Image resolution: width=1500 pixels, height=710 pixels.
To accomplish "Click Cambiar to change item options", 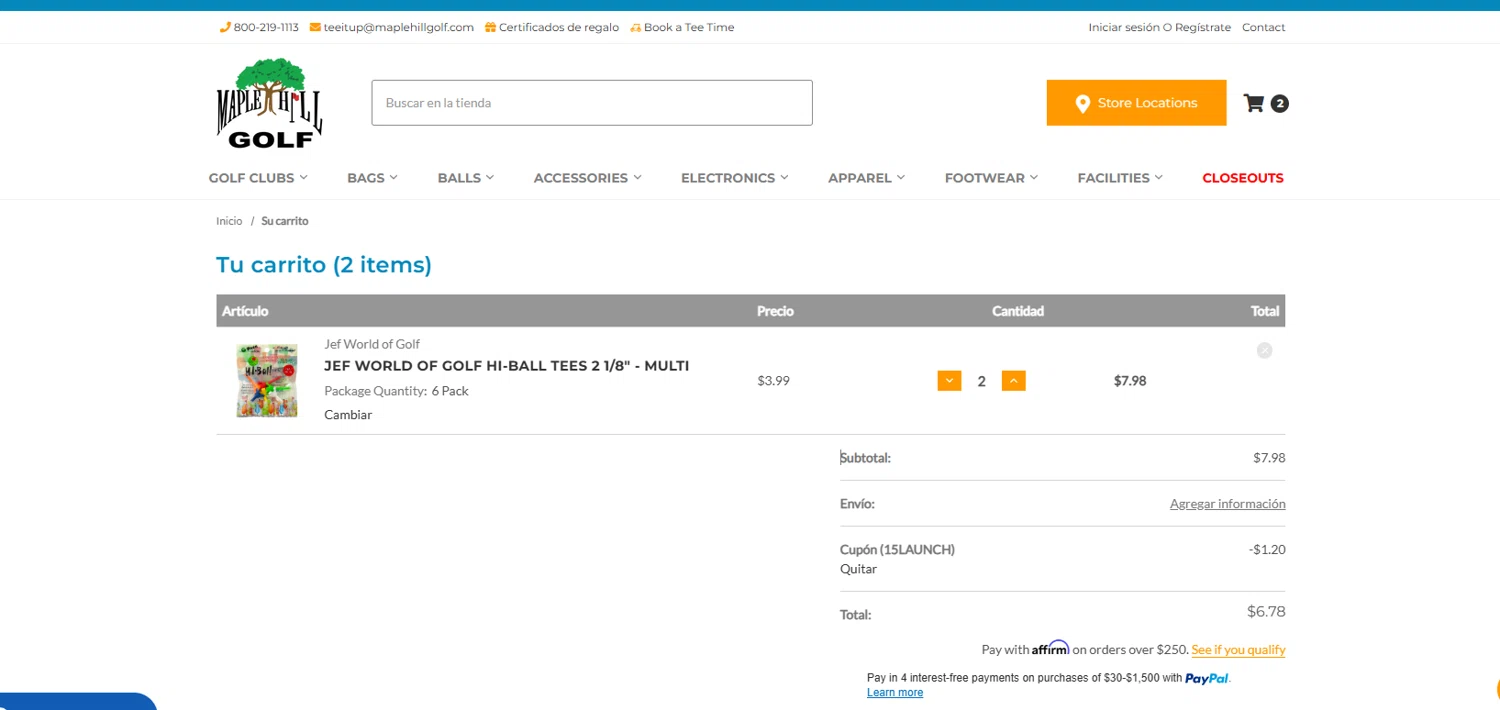I will tap(348, 414).
